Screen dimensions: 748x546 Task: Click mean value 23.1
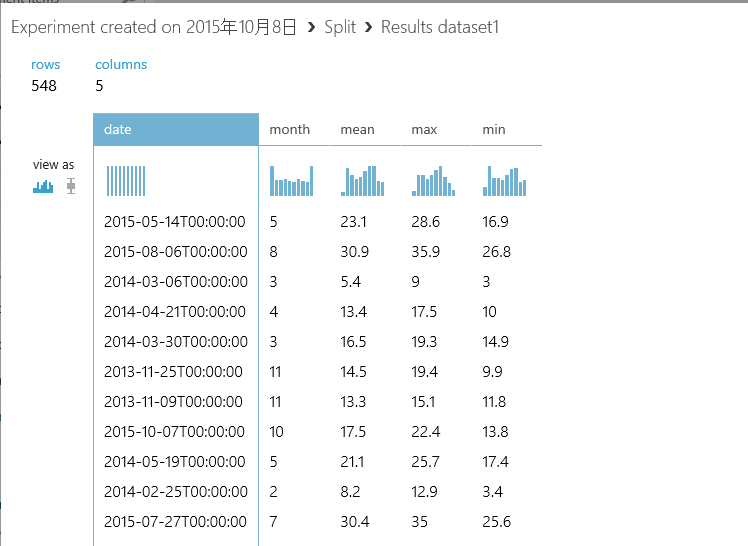[353, 222]
